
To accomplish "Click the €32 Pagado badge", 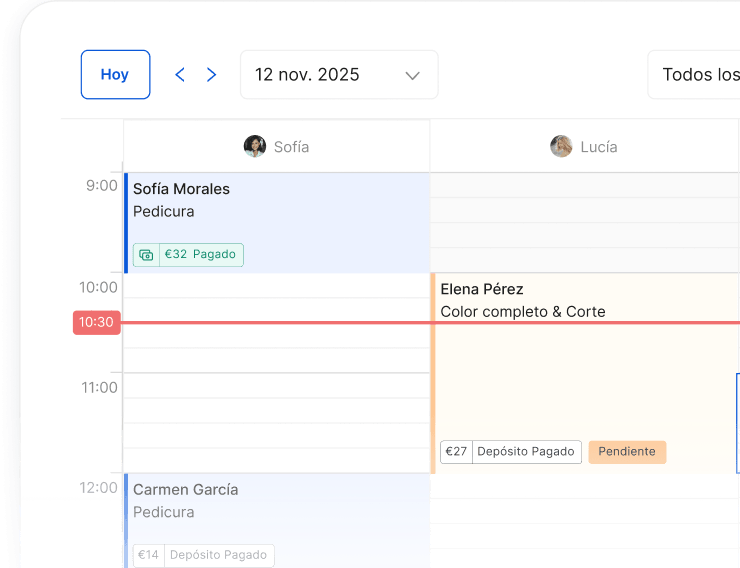I will click(x=188, y=255).
